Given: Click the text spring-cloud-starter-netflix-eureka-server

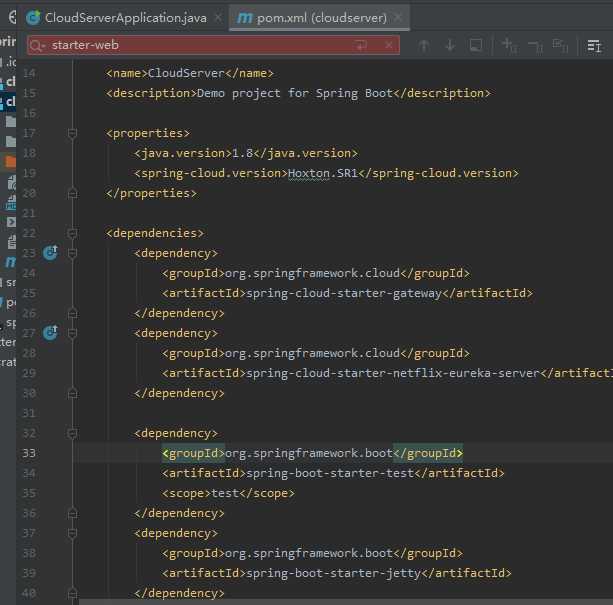Looking at the screenshot, I should pos(393,373).
